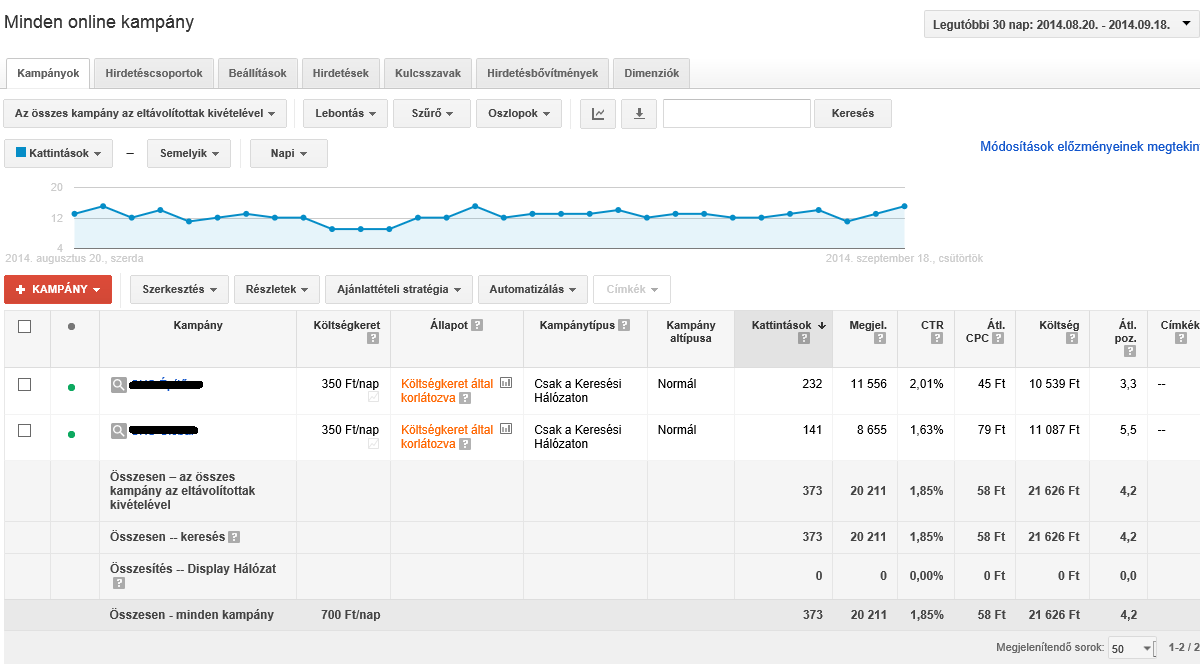Click 350 Ft/nap budget in 141-click row
1200x670 pixels.
[350, 429]
